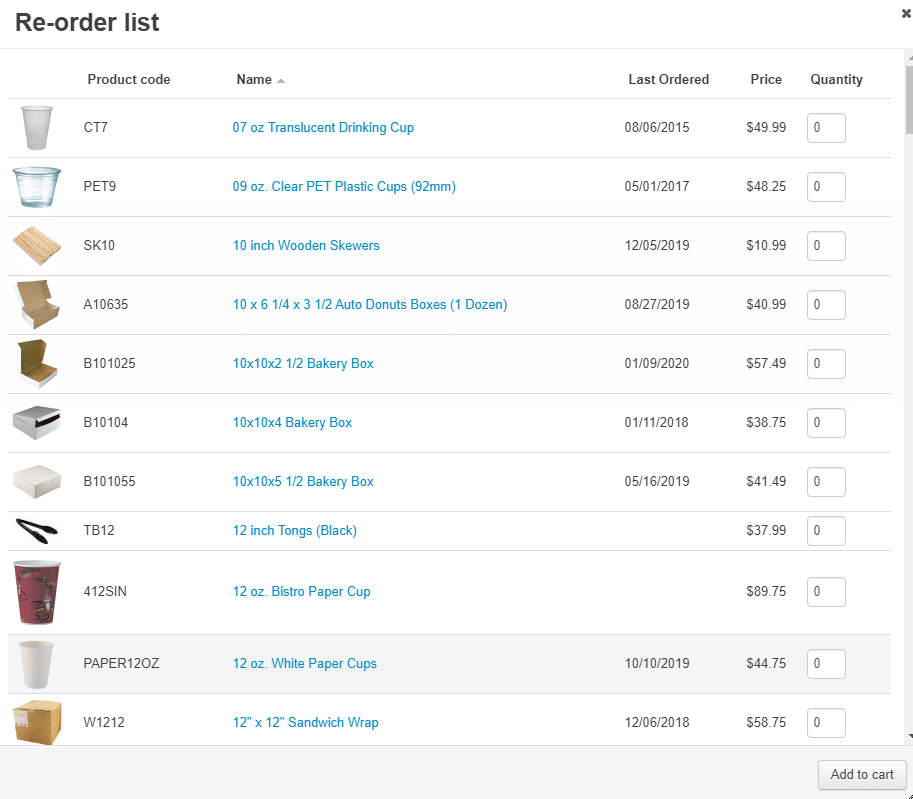Sort by Product code column header
Screen dimensions: 913x799
128,80
